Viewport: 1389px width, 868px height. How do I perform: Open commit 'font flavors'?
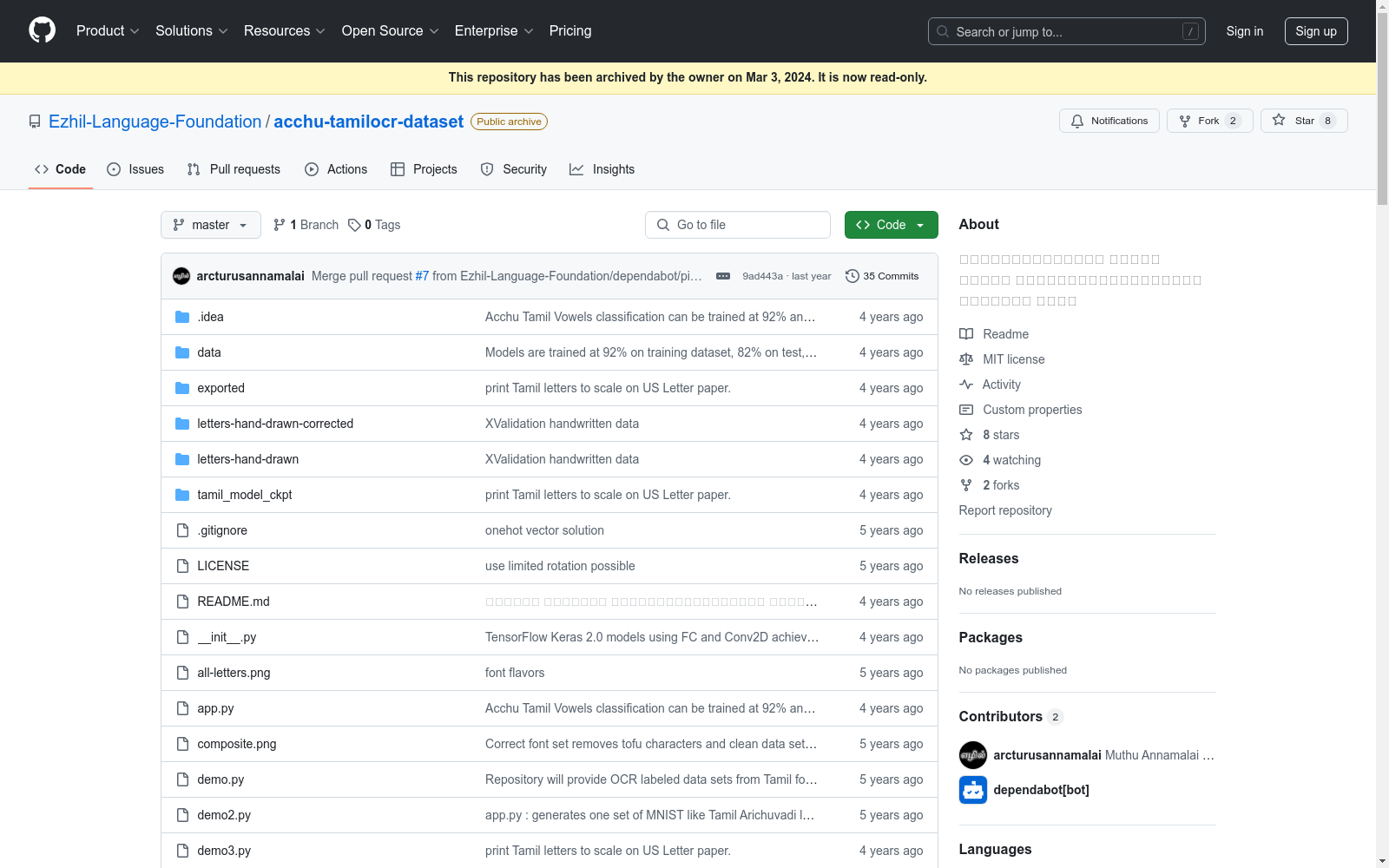pyautogui.click(x=515, y=673)
